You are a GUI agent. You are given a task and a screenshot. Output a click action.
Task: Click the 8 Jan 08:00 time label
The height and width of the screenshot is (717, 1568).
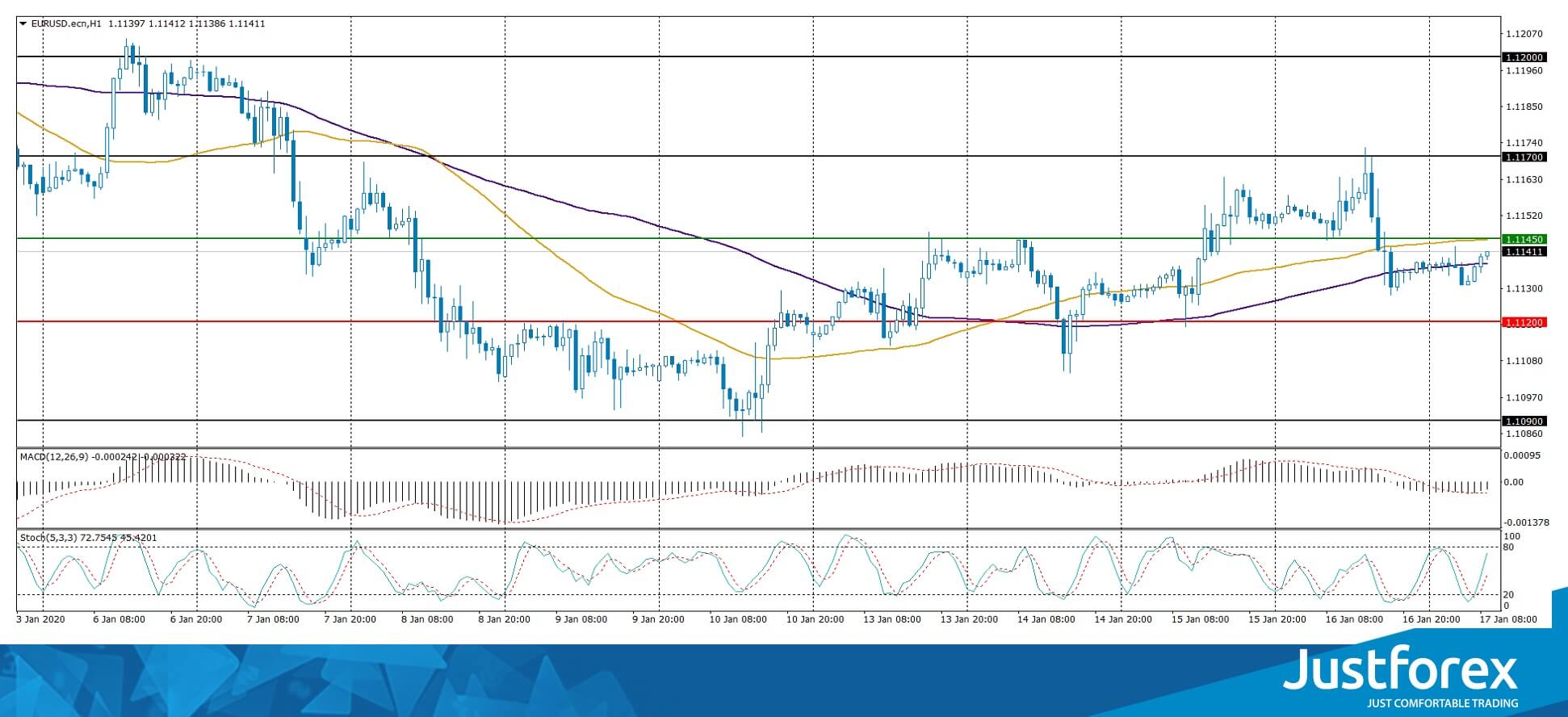click(x=427, y=619)
